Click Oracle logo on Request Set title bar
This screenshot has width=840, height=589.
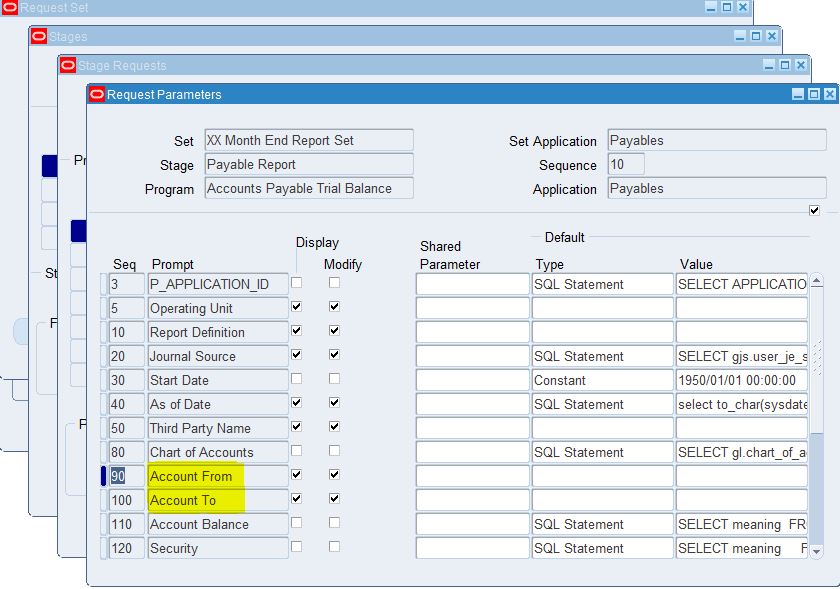coord(9,7)
